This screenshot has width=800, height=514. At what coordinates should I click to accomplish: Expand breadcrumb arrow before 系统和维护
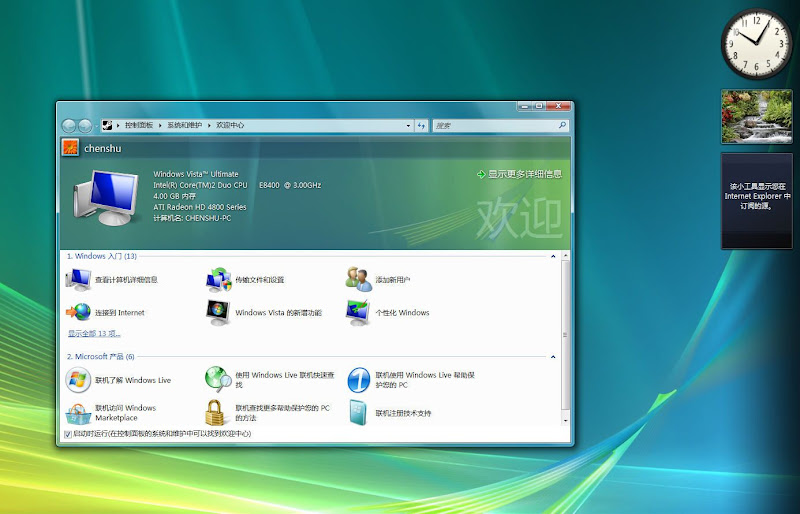coord(160,125)
